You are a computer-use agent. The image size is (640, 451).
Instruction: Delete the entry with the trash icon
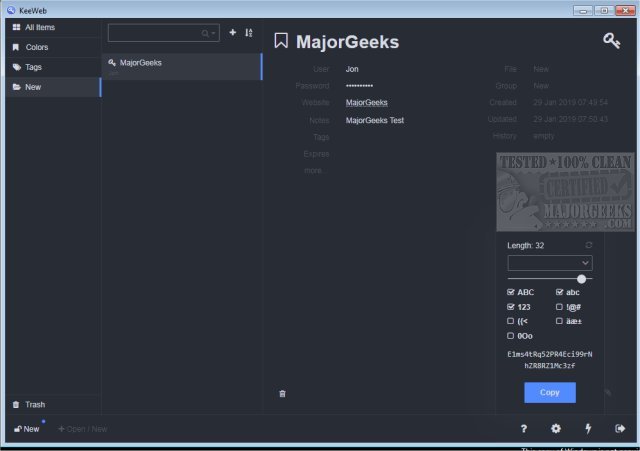coord(282,393)
